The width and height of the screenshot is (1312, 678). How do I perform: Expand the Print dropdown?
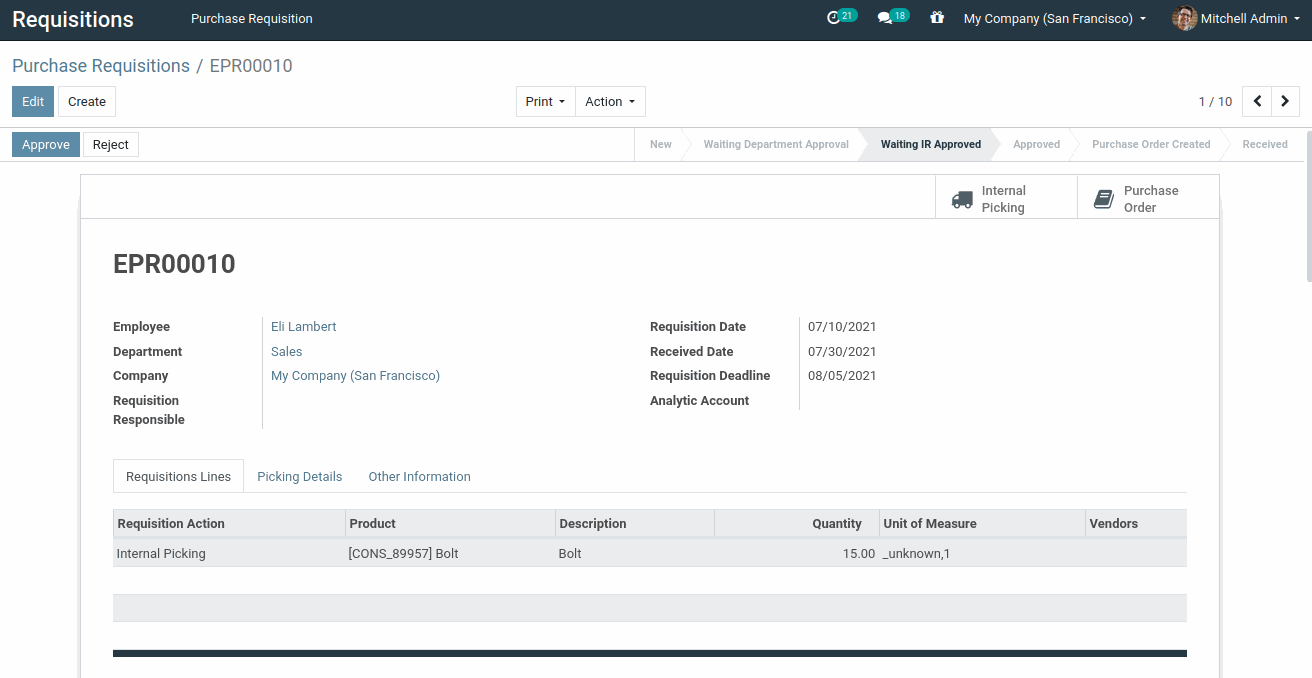click(545, 101)
